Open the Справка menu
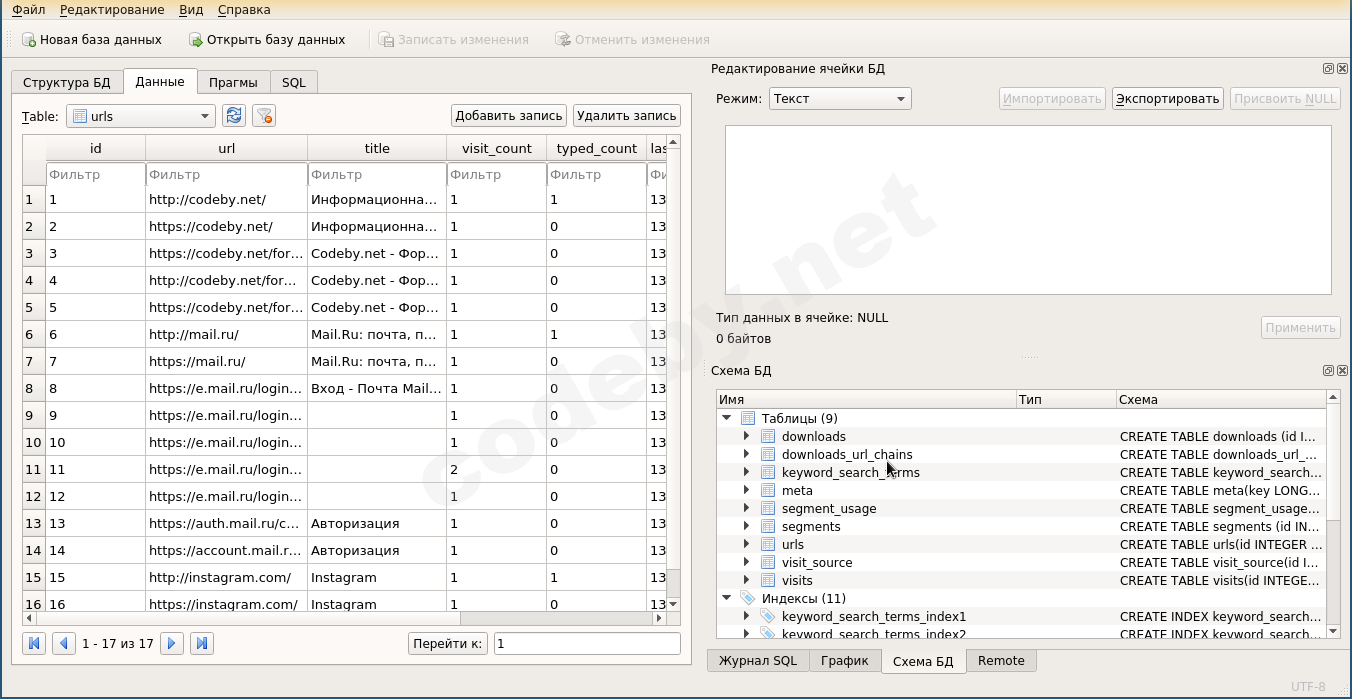Image resolution: width=1352 pixels, height=699 pixels. tap(243, 10)
